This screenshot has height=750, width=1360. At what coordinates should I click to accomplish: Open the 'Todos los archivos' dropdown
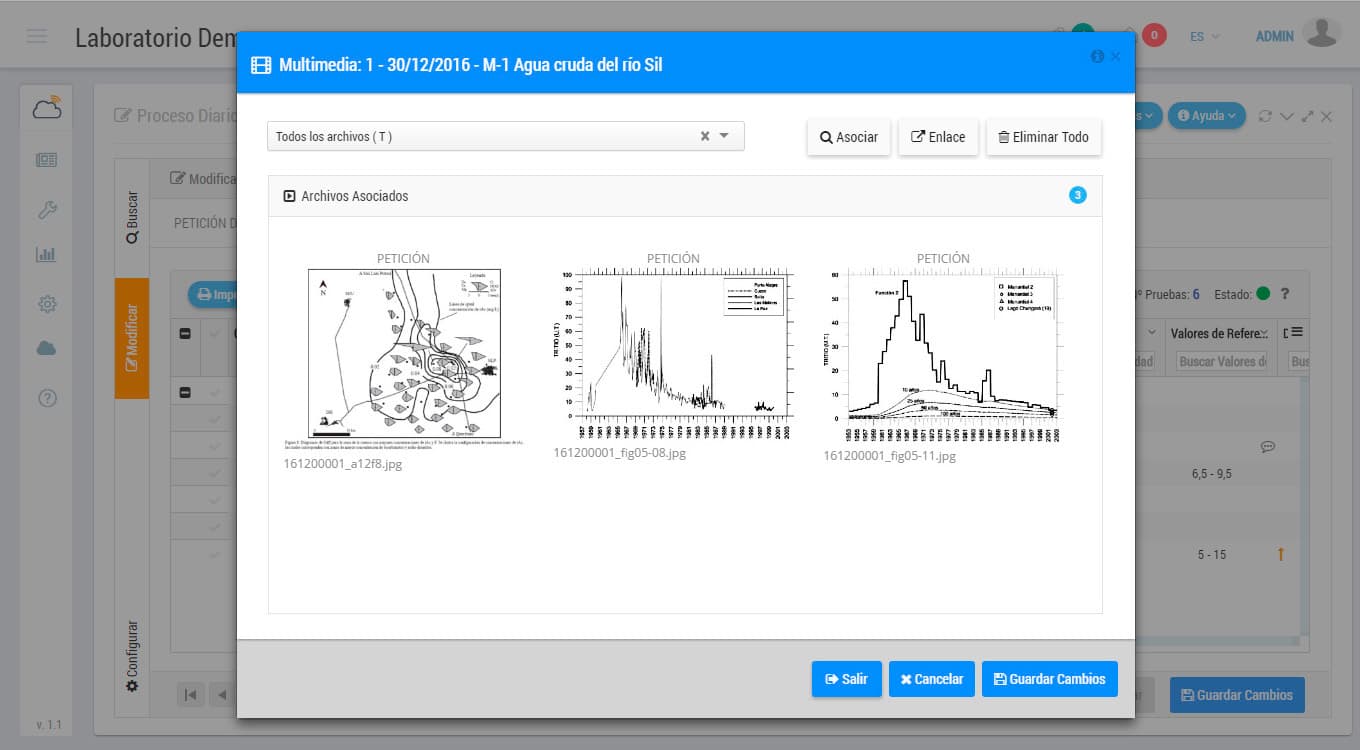click(725, 137)
